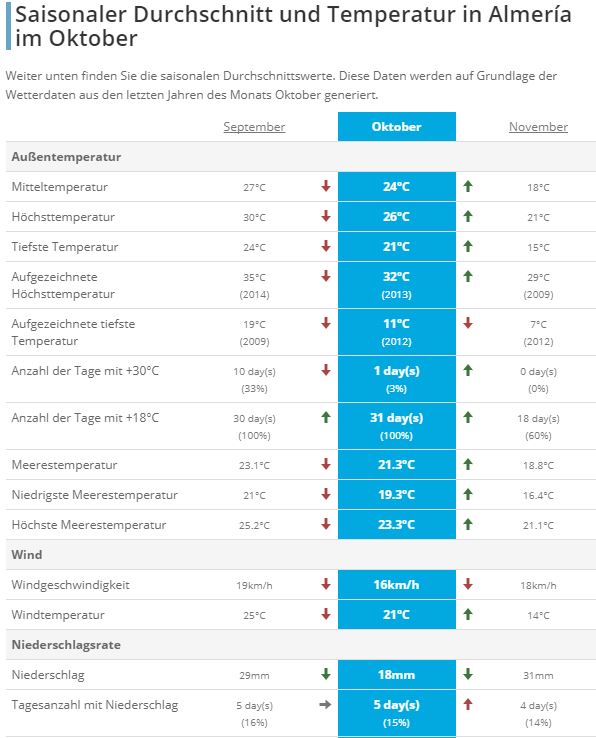Viewport: 596px width, 738px height.
Task: Click the 32°C (2013) October cell
Action: pyautogui.click(x=396, y=285)
